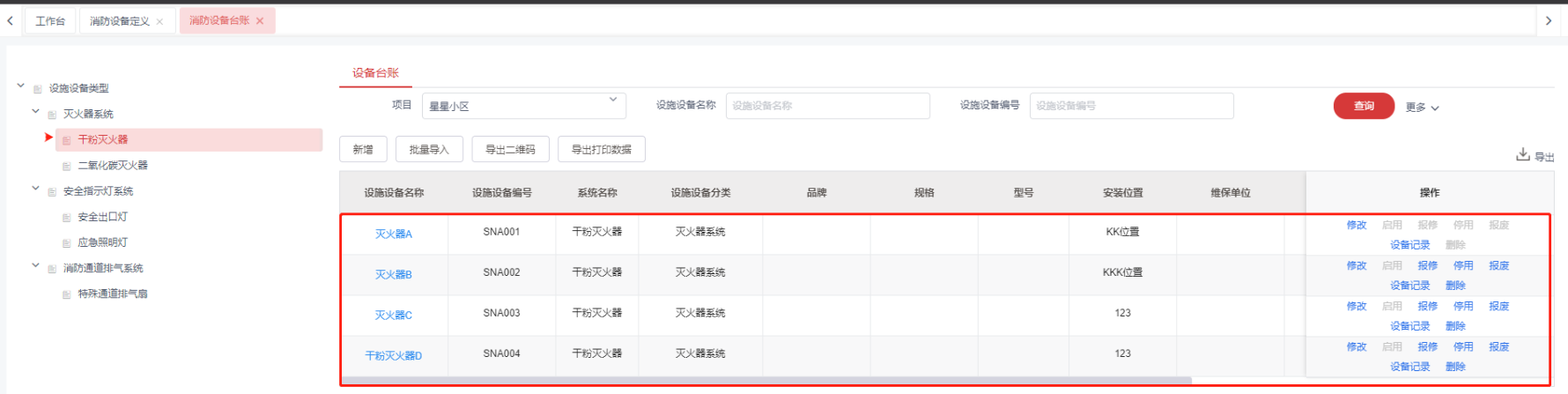
Task: Open the 项目 dropdown showing 星星小区
Action: (524, 106)
